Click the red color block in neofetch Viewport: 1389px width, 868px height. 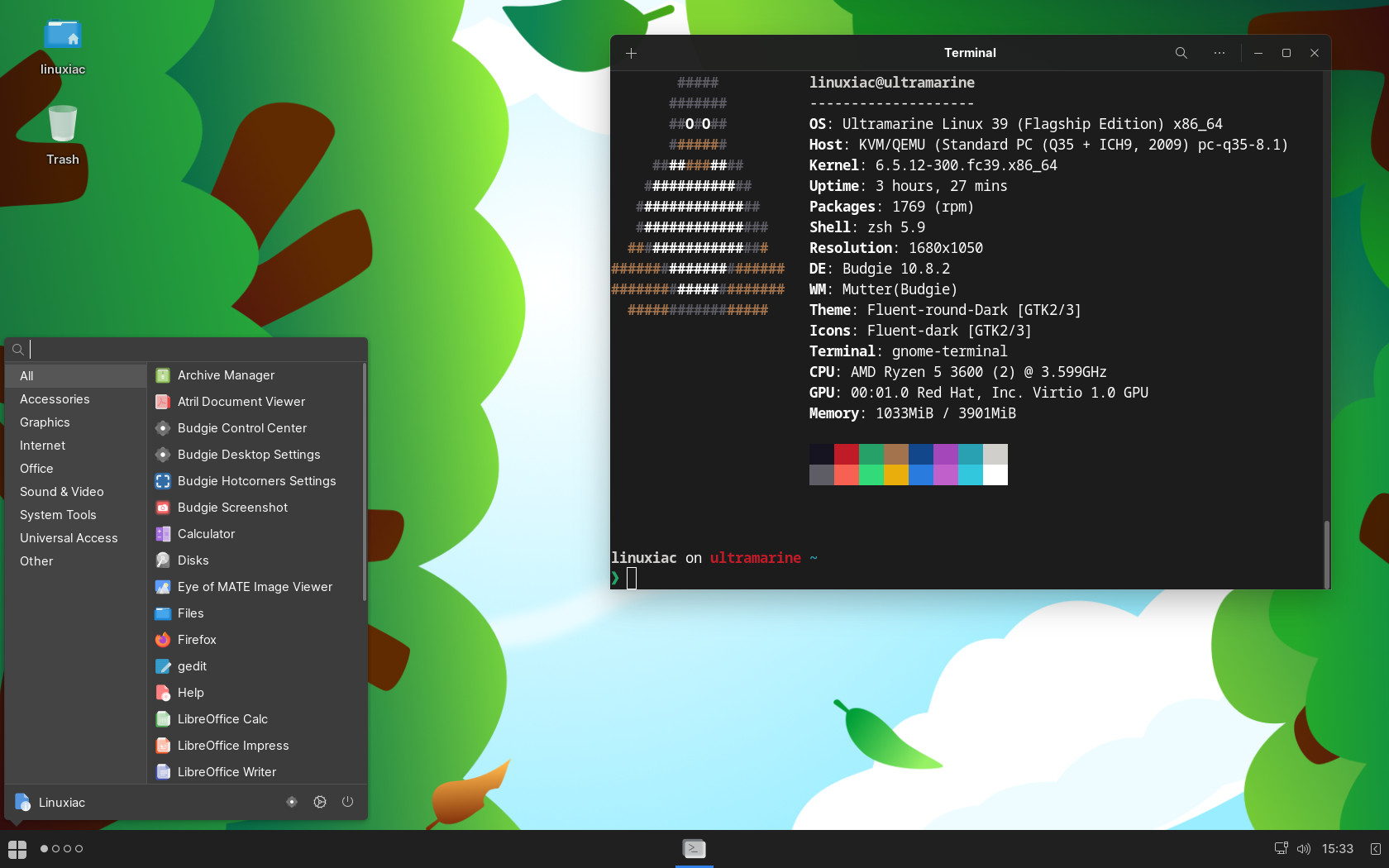[x=847, y=454]
